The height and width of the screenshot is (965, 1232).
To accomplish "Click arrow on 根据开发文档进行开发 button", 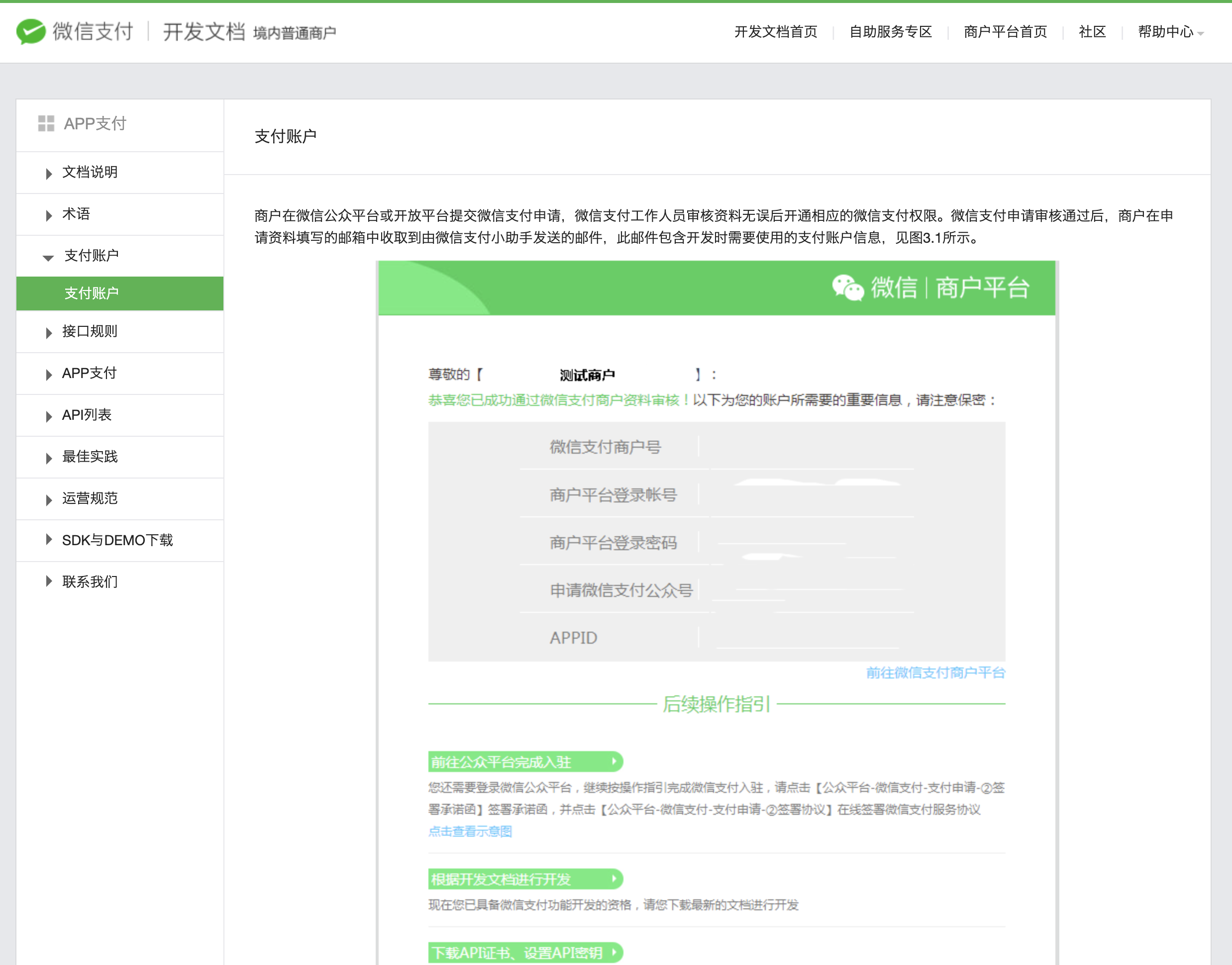I will (614, 878).
